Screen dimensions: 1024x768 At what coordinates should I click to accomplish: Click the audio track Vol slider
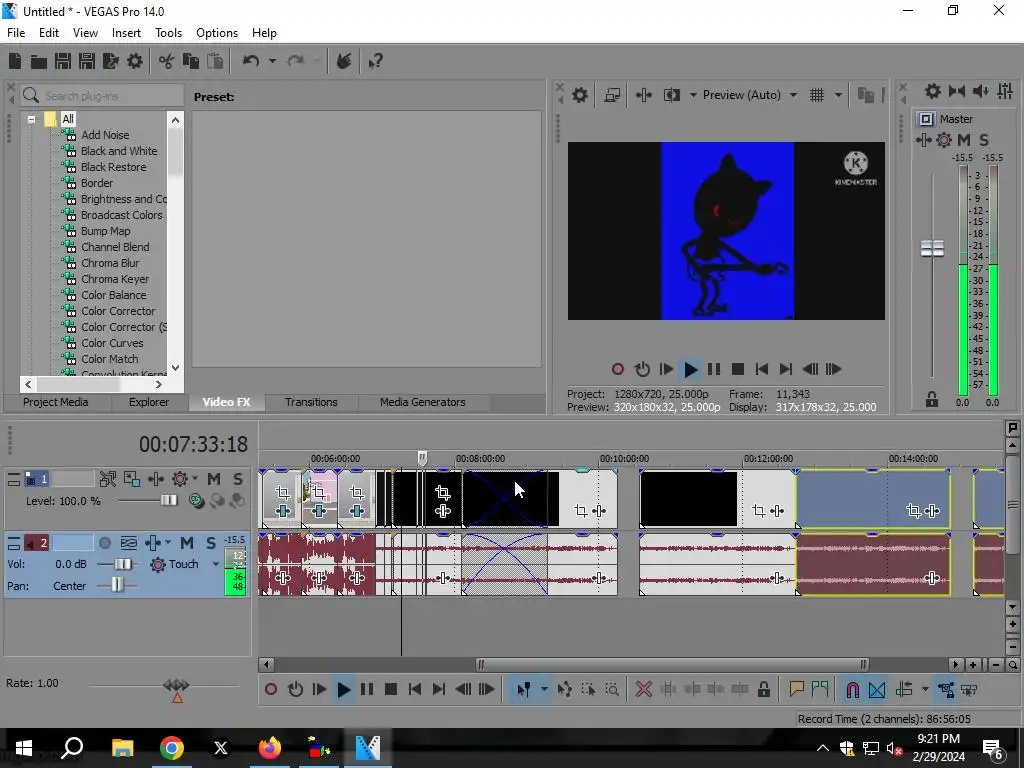(x=123, y=564)
